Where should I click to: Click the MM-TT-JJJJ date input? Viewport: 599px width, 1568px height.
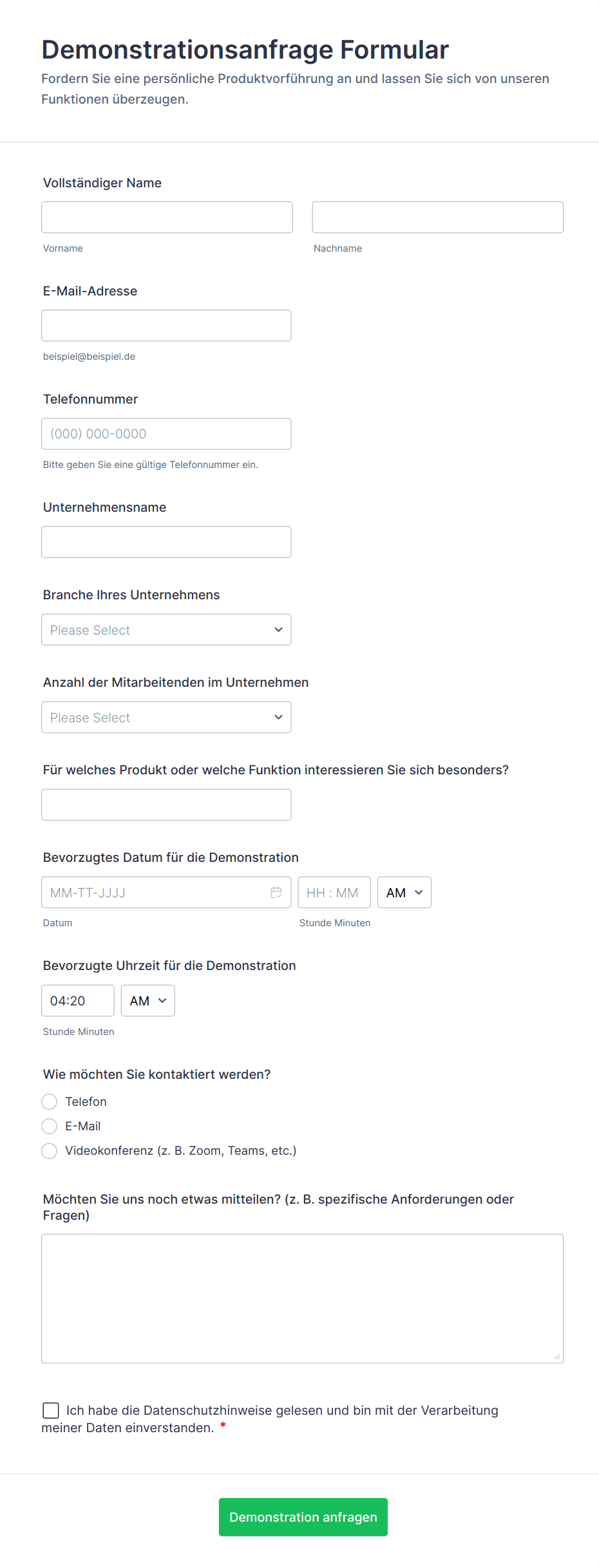(x=155, y=892)
